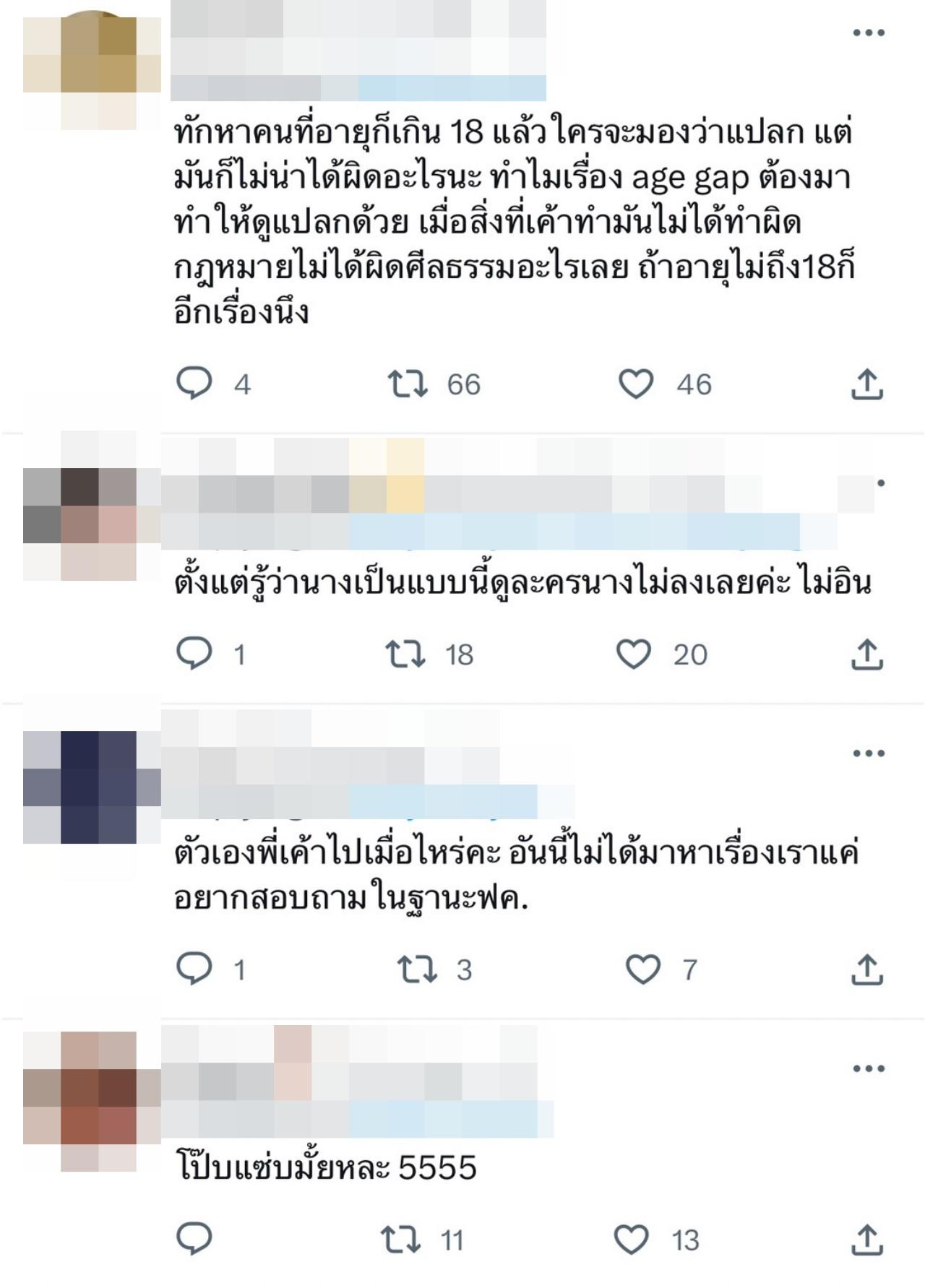Reply to the tweet with 3 retweets
Screen dimensions: 925x1288
(x=194, y=969)
